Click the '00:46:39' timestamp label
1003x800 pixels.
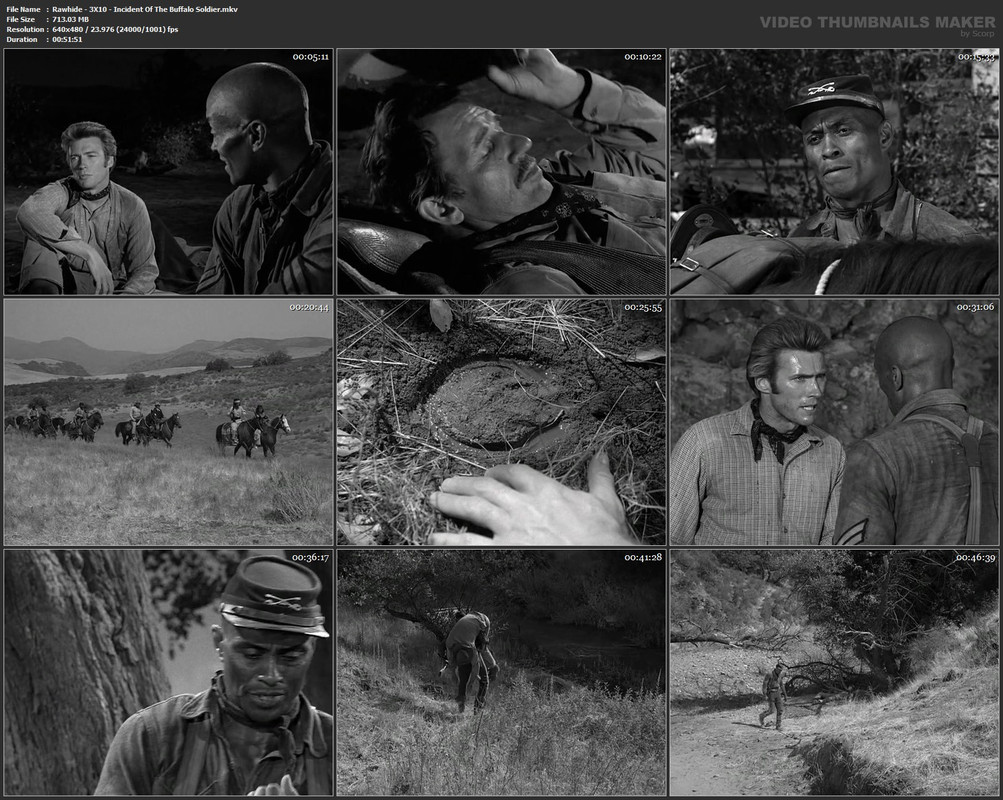975,558
